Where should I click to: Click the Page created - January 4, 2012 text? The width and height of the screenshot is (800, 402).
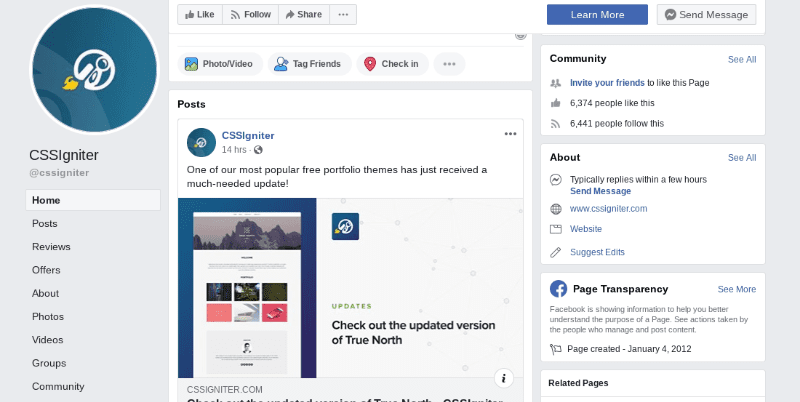[x=629, y=349]
